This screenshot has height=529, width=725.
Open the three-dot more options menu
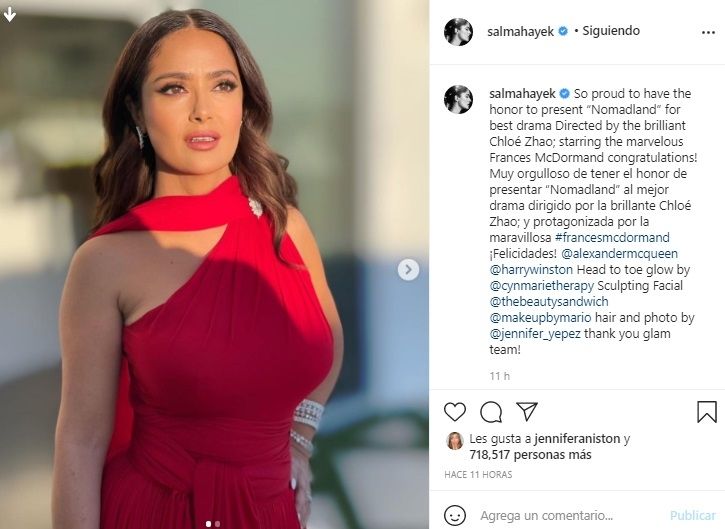708,32
